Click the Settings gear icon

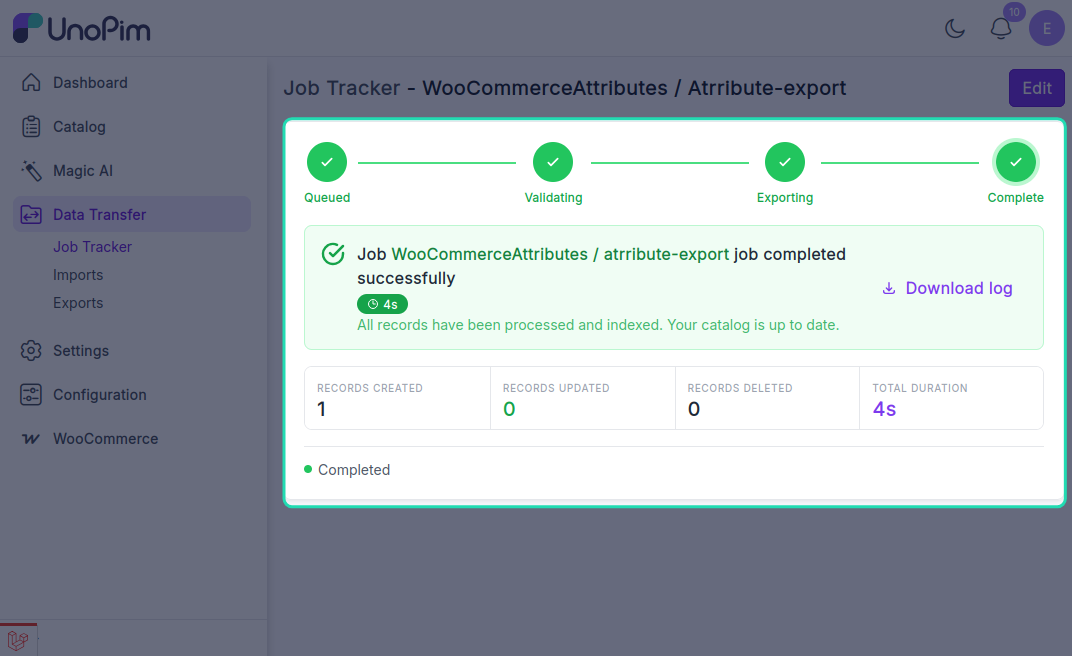[x=31, y=351]
